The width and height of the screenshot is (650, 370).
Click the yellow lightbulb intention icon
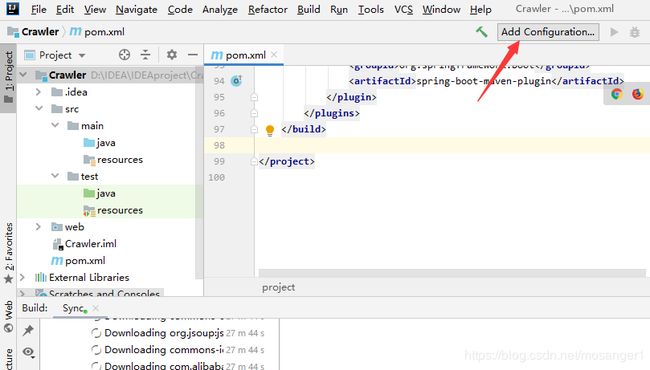[270, 130]
